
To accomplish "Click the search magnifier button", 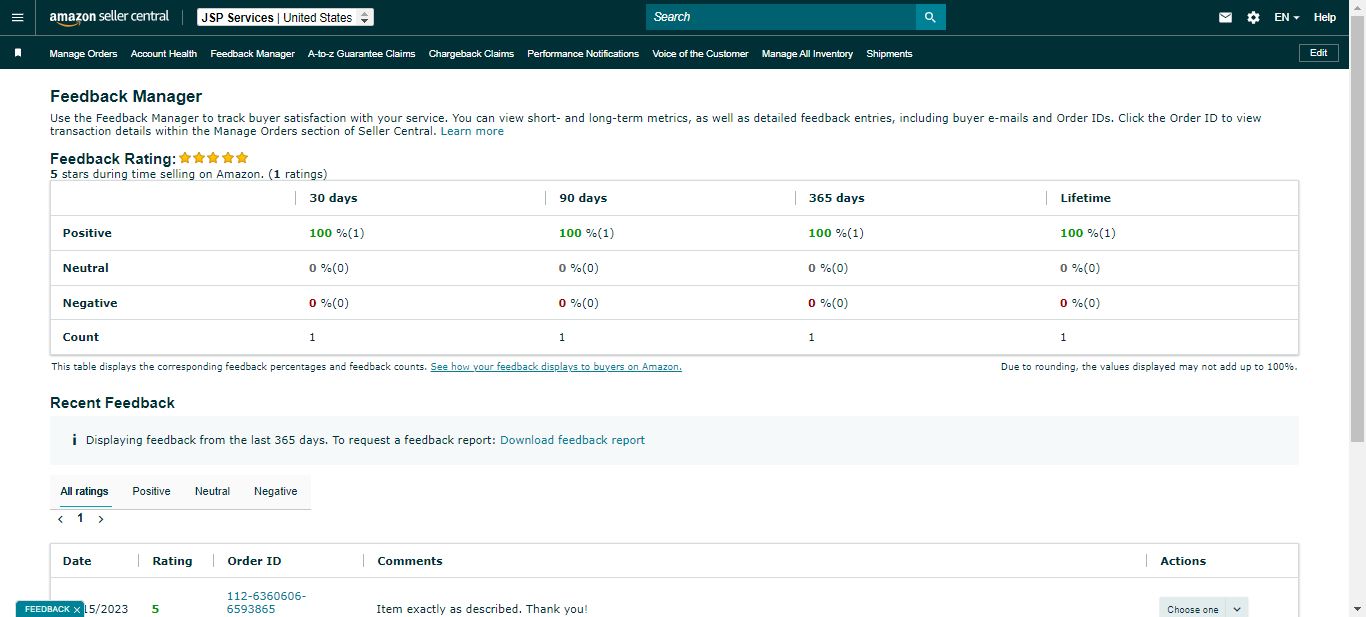I will tap(930, 17).
